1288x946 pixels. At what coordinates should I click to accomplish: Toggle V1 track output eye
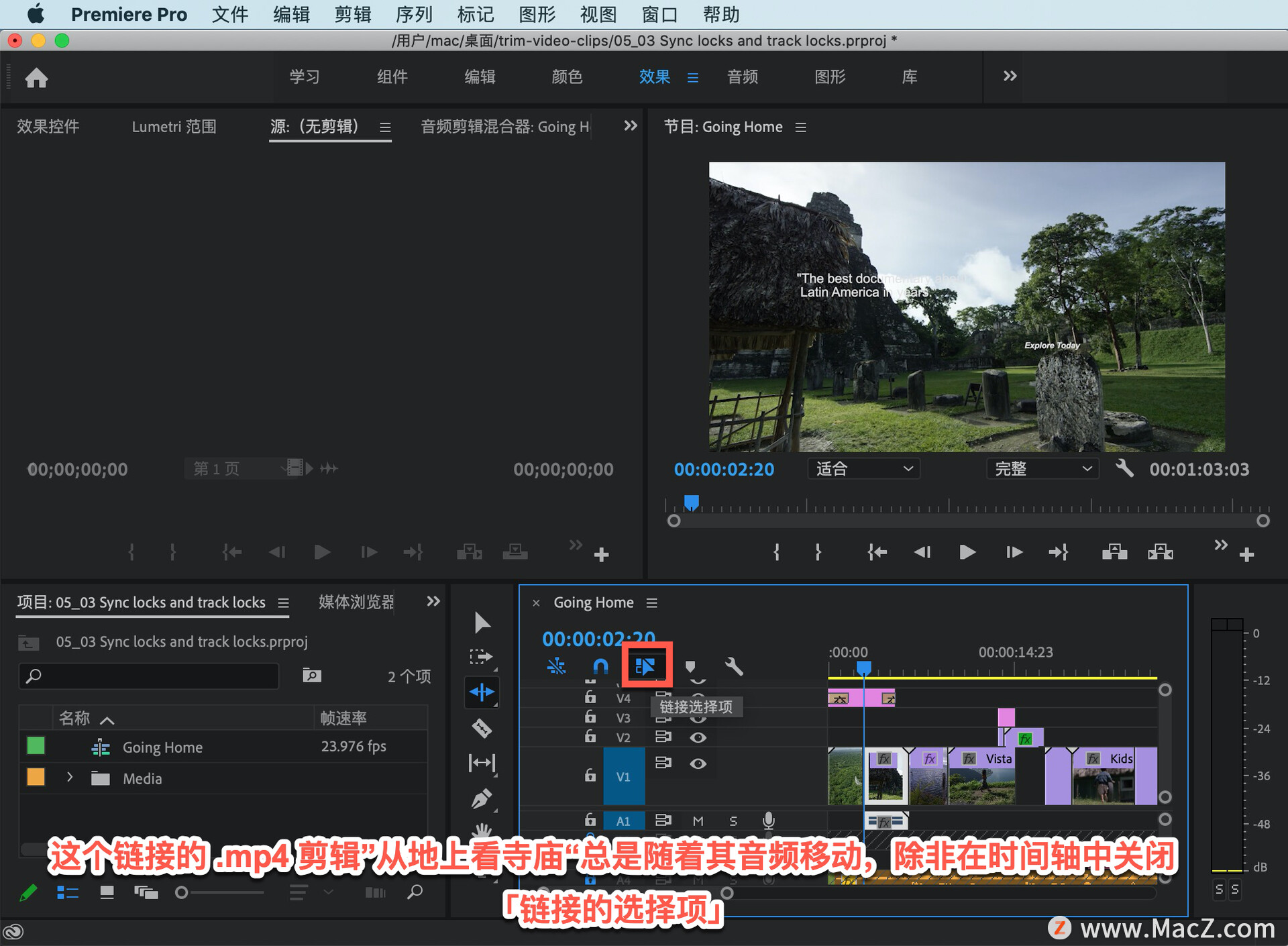[x=698, y=764]
